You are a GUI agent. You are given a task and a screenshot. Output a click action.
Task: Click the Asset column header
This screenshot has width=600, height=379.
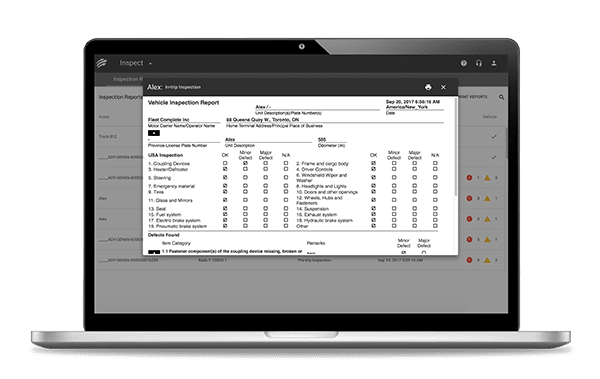(x=104, y=117)
